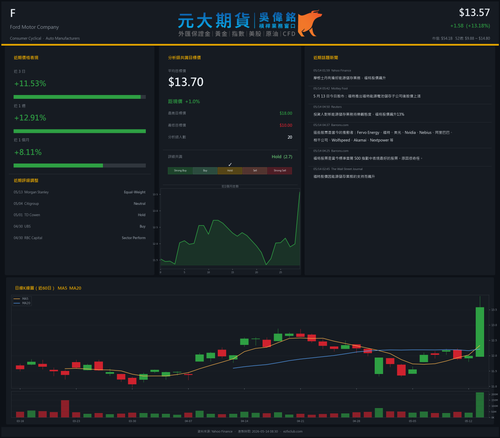Click the +12.91% performance value
Viewport: 500px width, 438px height.
tap(30, 118)
